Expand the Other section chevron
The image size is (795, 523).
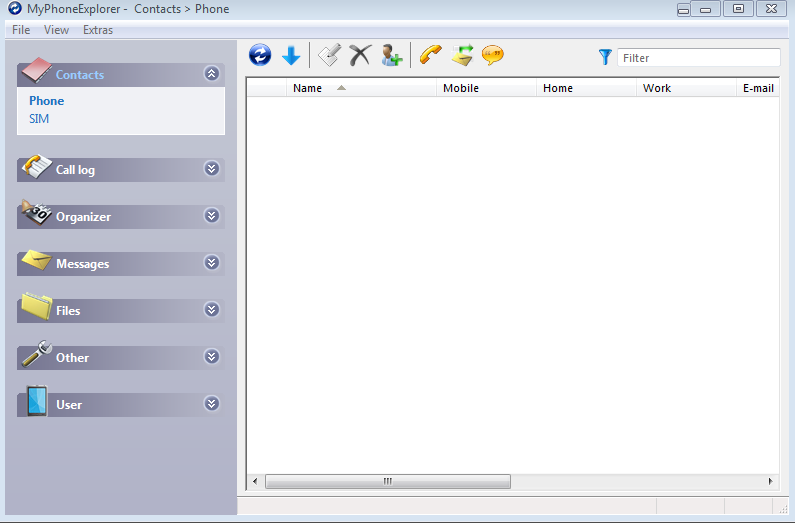click(x=211, y=357)
